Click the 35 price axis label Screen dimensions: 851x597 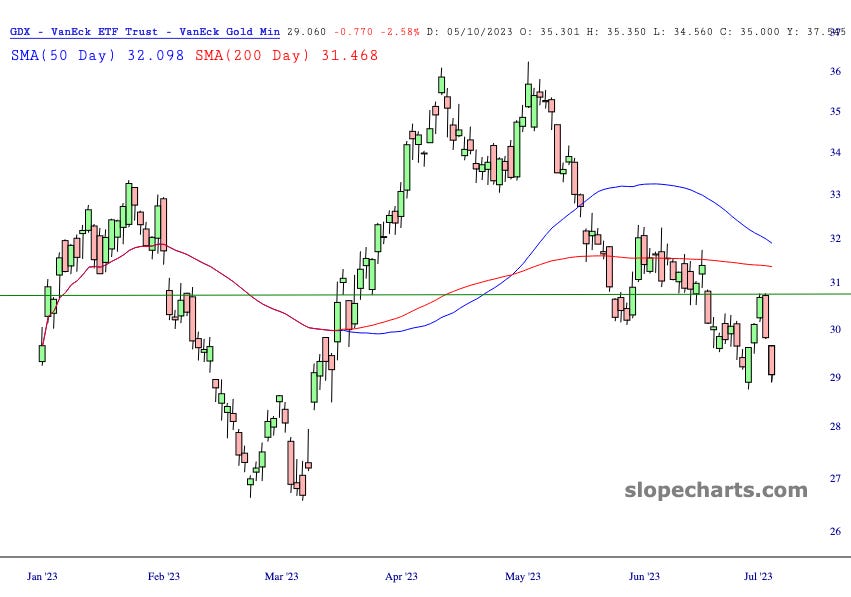click(x=835, y=111)
